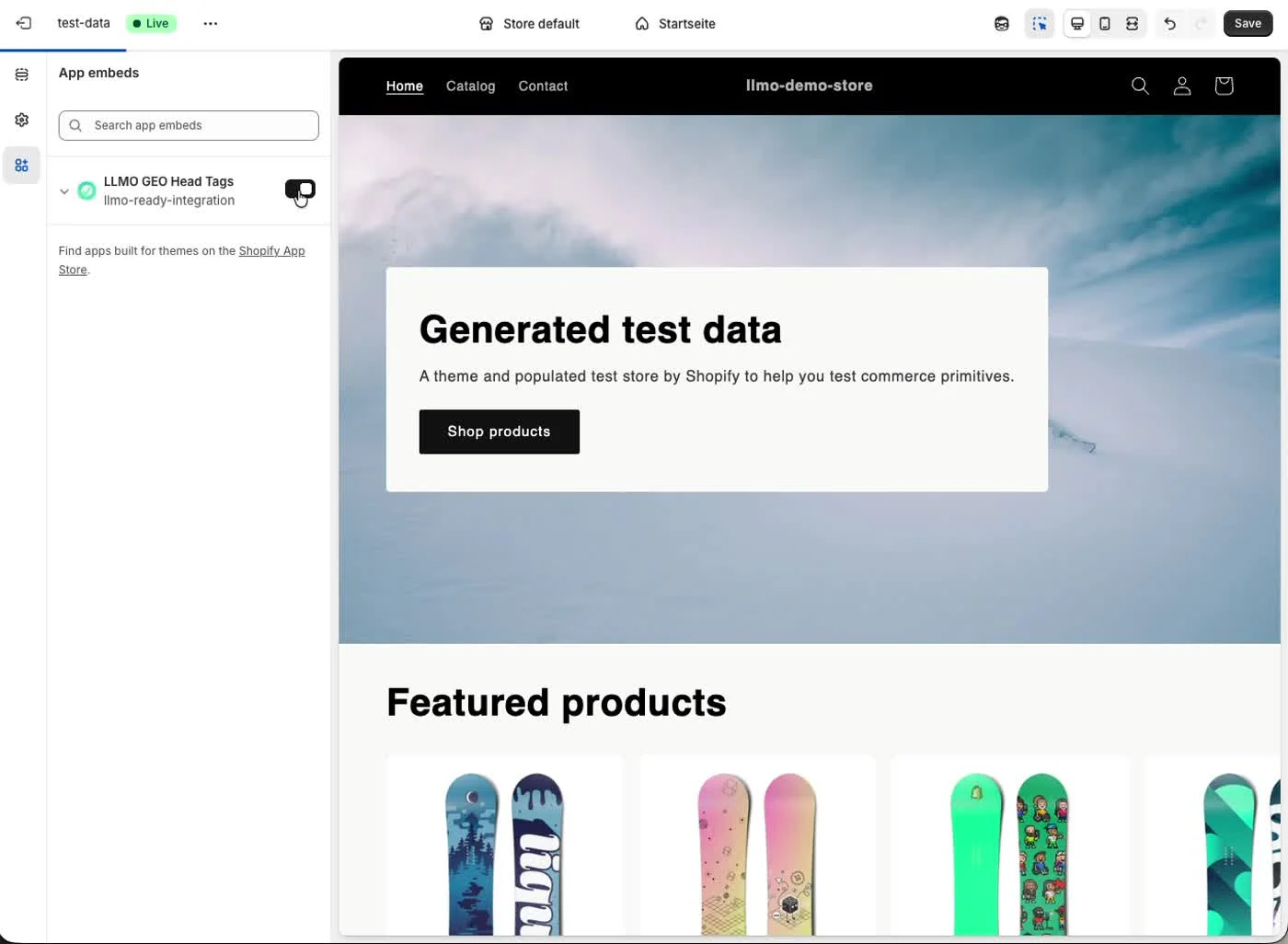Click the test-data theme name
The height and width of the screenshot is (944, 1288).
point(84,23)
